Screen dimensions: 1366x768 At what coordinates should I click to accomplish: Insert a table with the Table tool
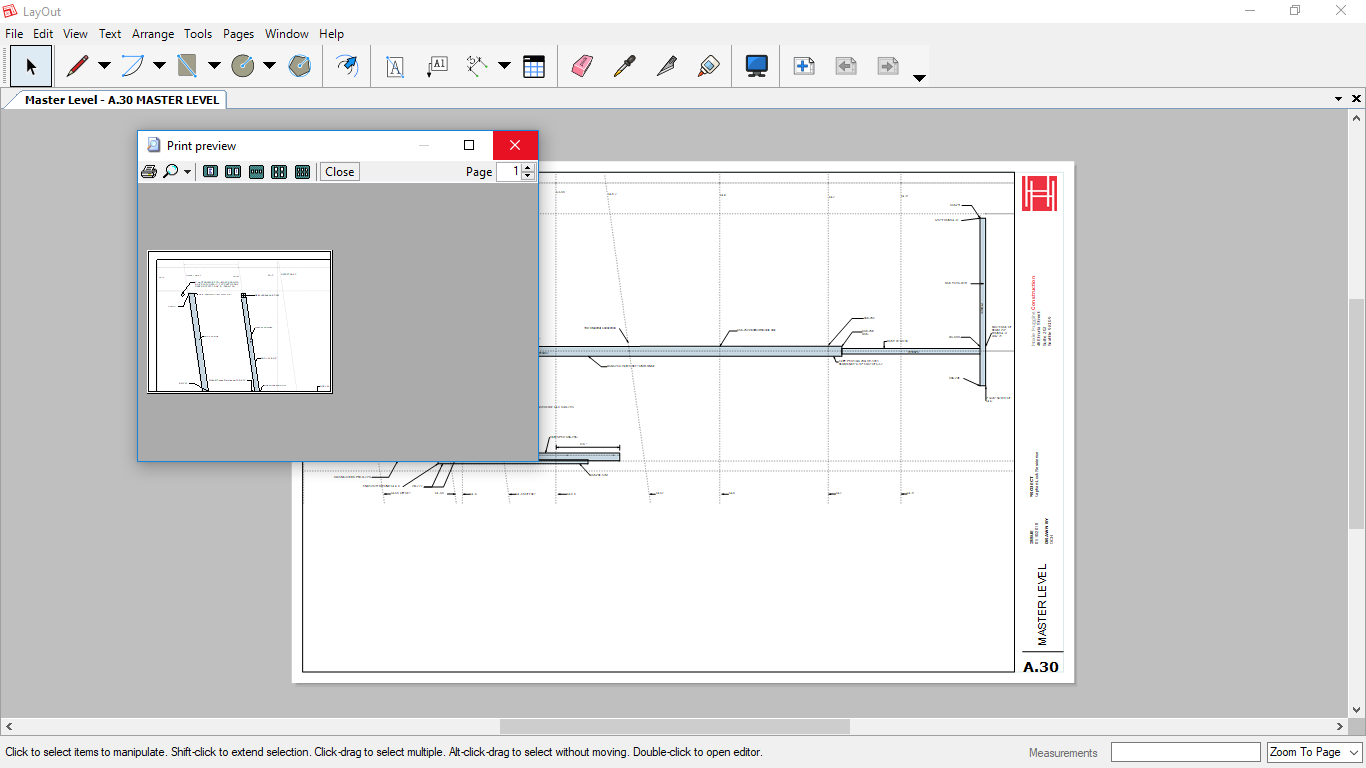pos(534,67)
